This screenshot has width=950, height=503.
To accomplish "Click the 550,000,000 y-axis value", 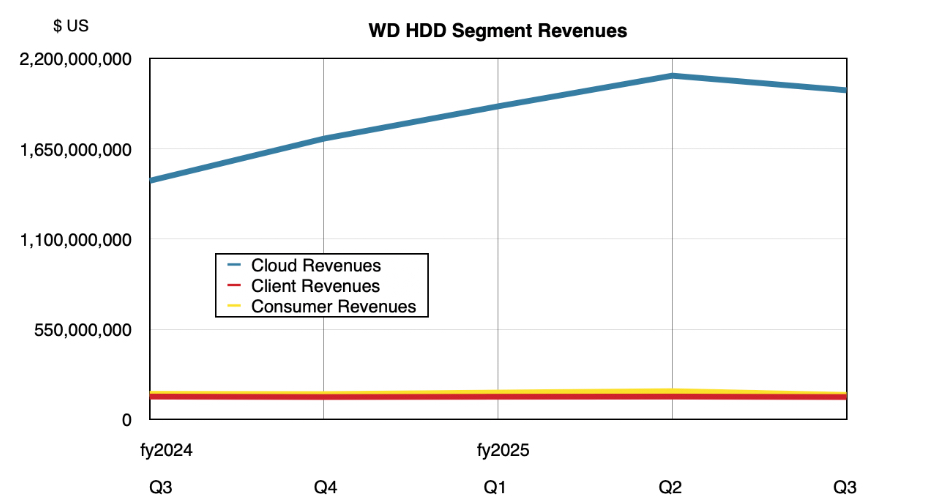I will pos(83,330).
